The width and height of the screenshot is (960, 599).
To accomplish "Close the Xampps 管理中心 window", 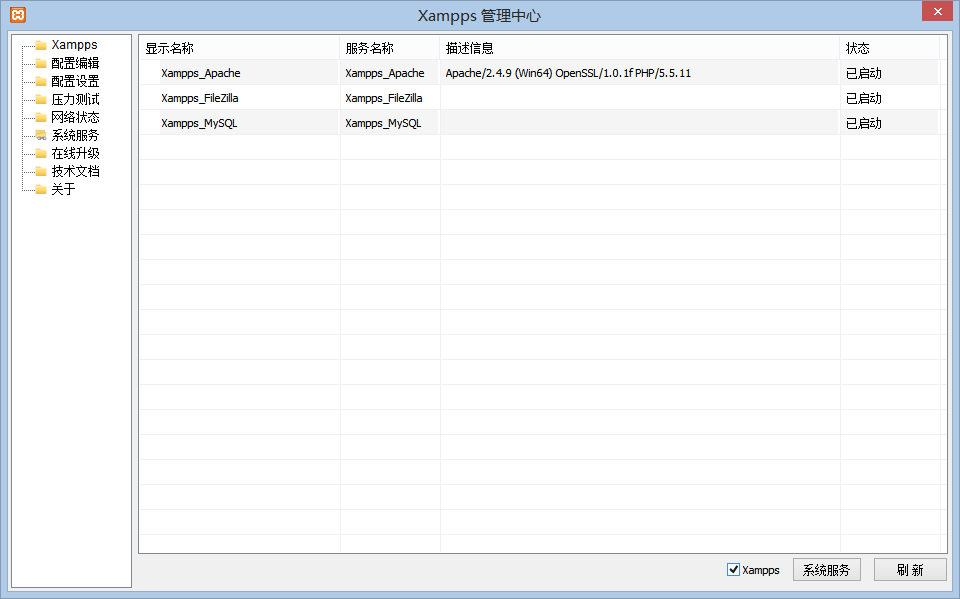I will (x=937, y=12).
